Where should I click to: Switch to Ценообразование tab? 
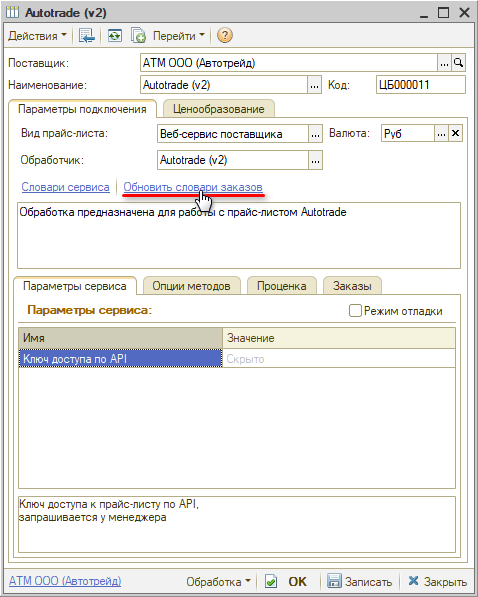click(219, 109)
